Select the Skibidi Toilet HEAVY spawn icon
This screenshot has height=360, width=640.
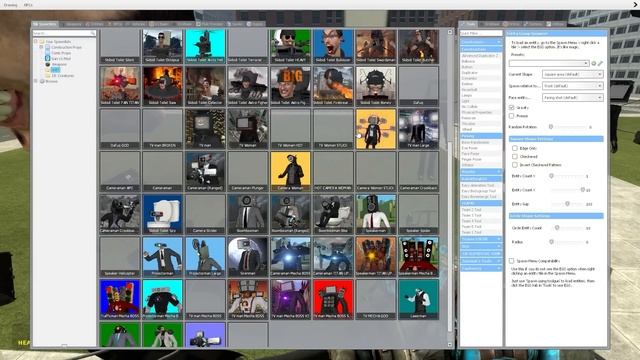[290, 46]
